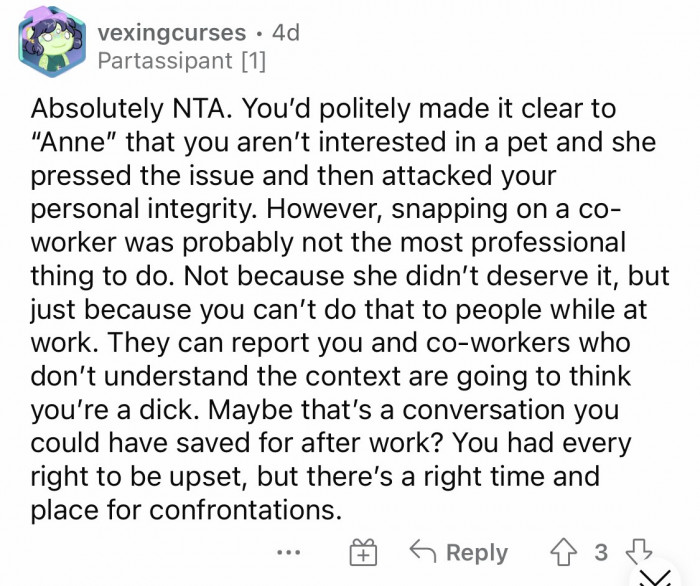Open the vexingcurses username link
The width and height of the screenshot is (700, 586).
(172, 33)
